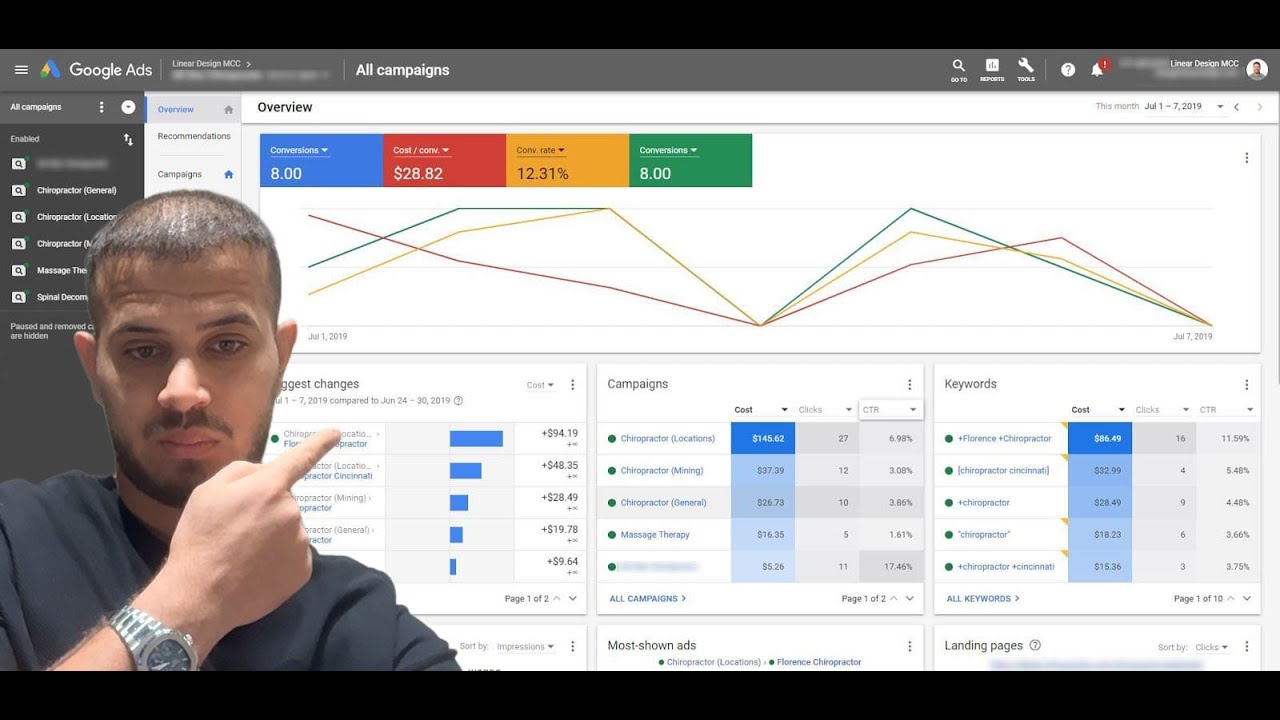1280x720 pixels.
Task: Open the account profile avatar
Action: tap(1257, 69)
